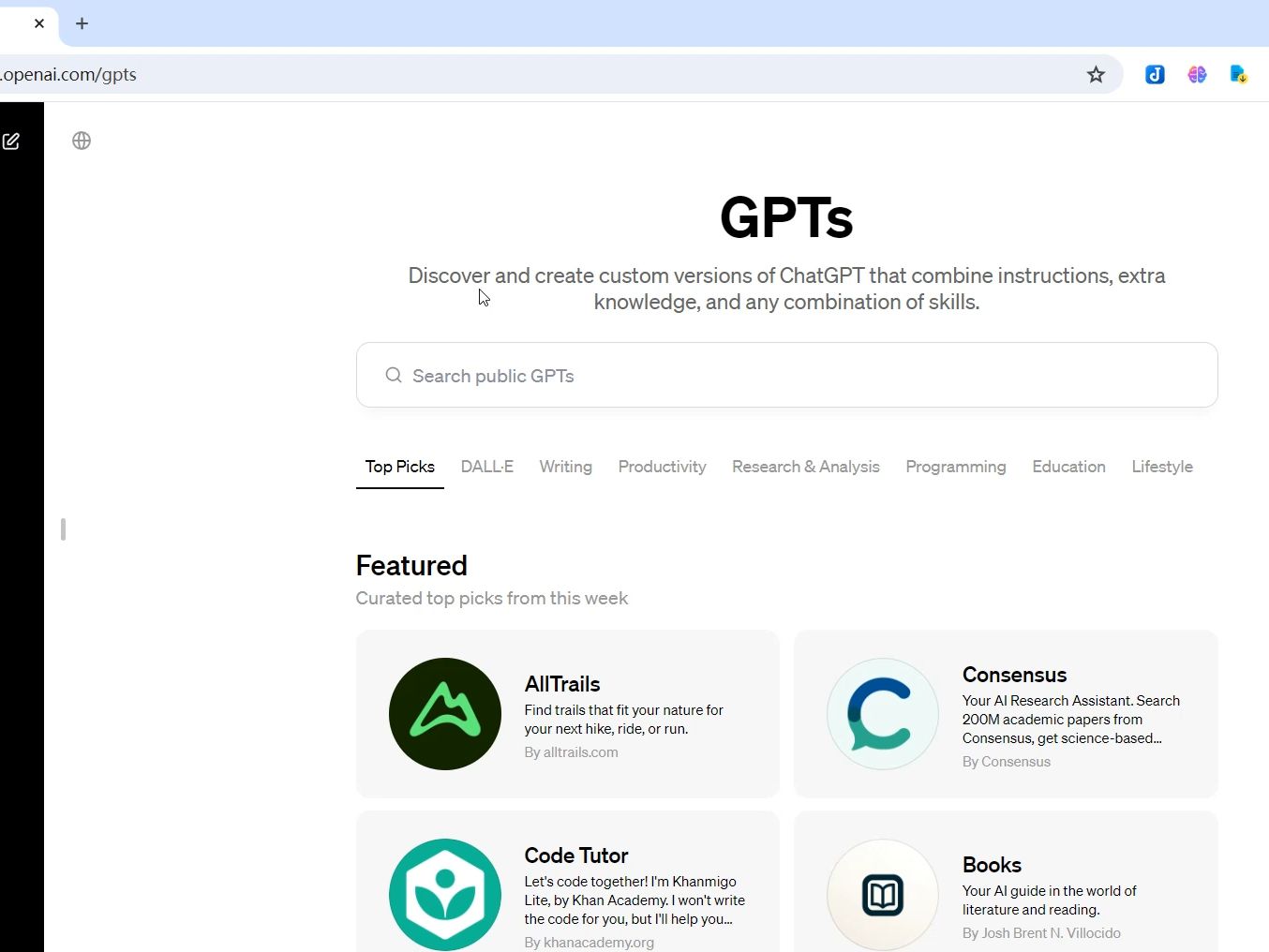1269x952 pixels.
Task: Click the Code Tutor description 'Let's code together!'
Action: [635, 900]
